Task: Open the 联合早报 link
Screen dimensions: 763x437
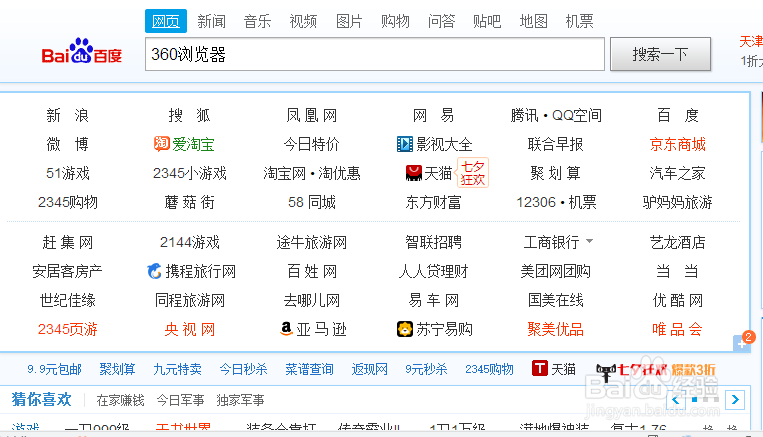Action: (x=555, y=144)
